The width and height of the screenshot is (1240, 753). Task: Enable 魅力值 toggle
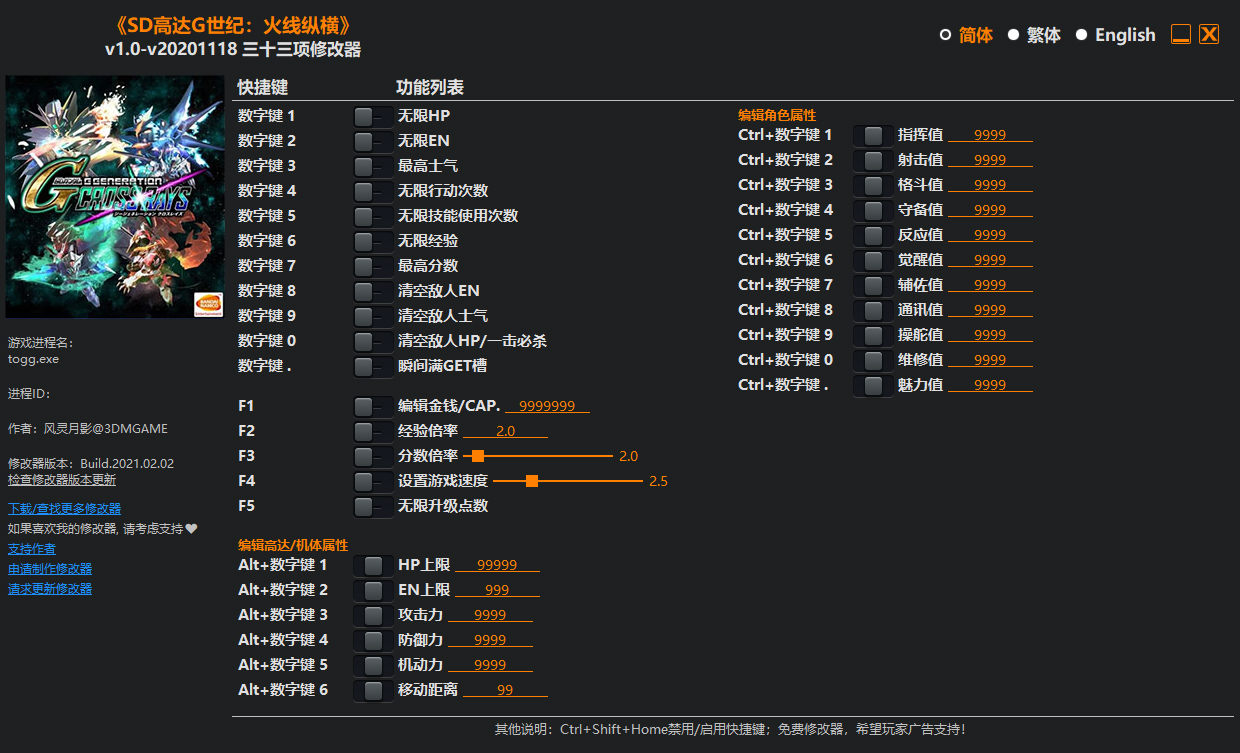[873, 385]
